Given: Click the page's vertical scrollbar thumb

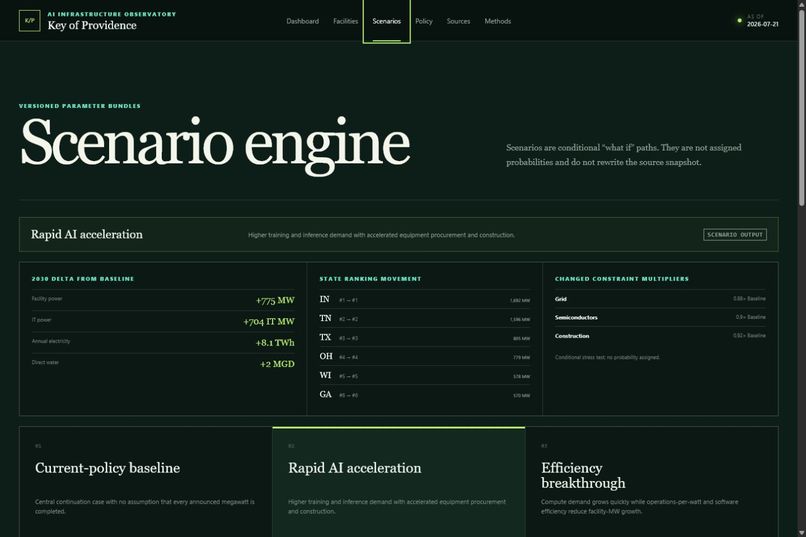Looking at the screenshot, I should pyautogui.click(x=801, y=108).
